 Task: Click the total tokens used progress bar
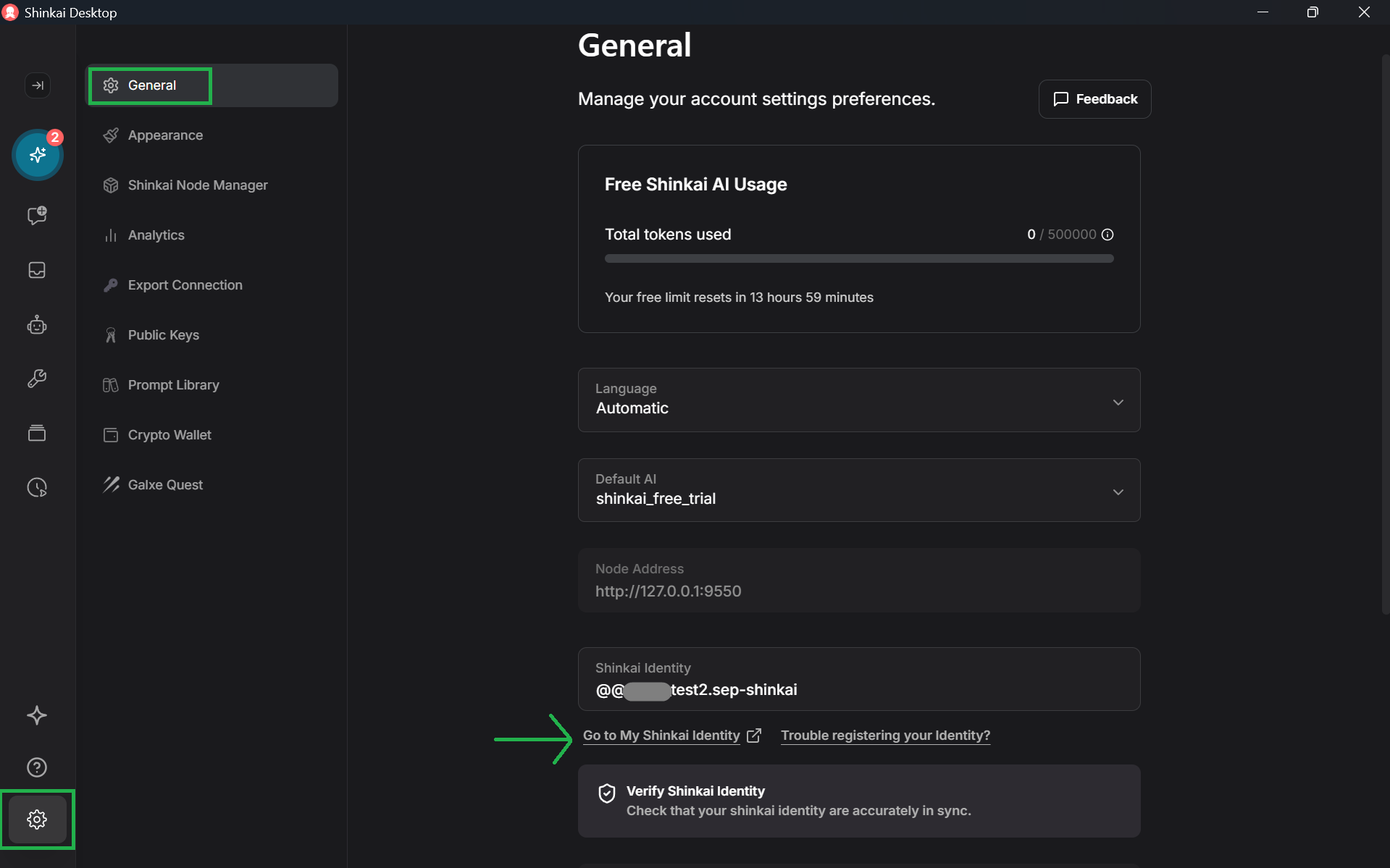pyautogui.click(x=858, y=258)
